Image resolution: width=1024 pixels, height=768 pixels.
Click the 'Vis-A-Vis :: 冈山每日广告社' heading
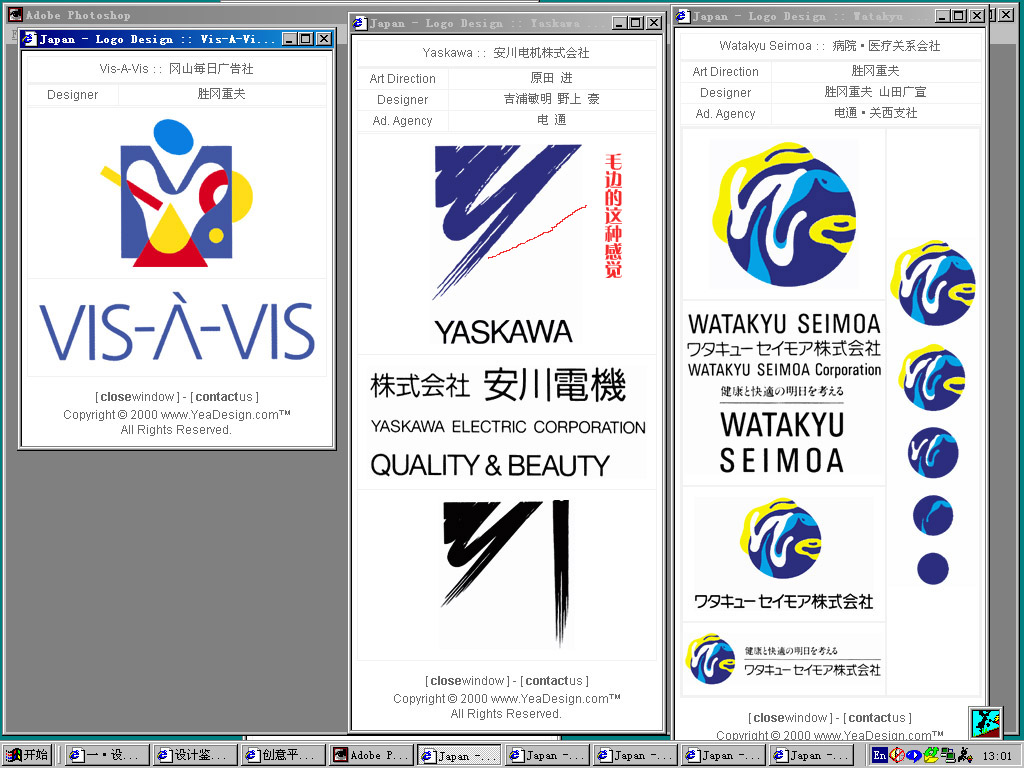[x=176, y=69]
